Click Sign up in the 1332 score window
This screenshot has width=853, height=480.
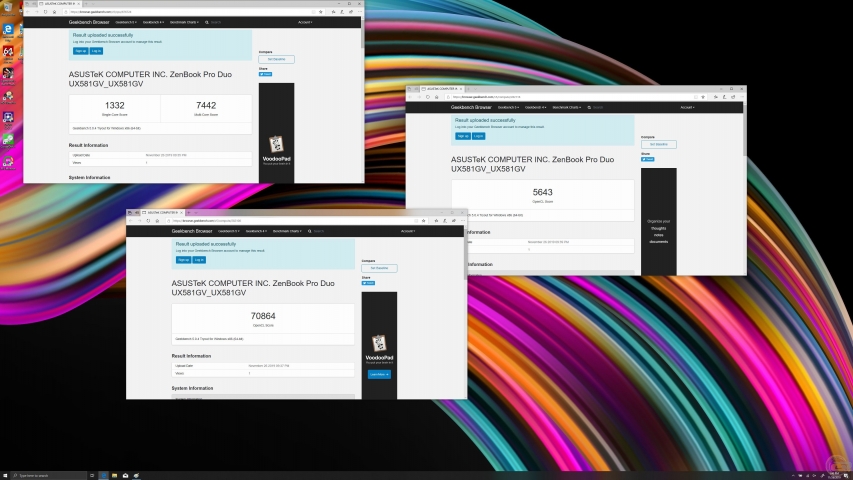(x=80, y=51)
